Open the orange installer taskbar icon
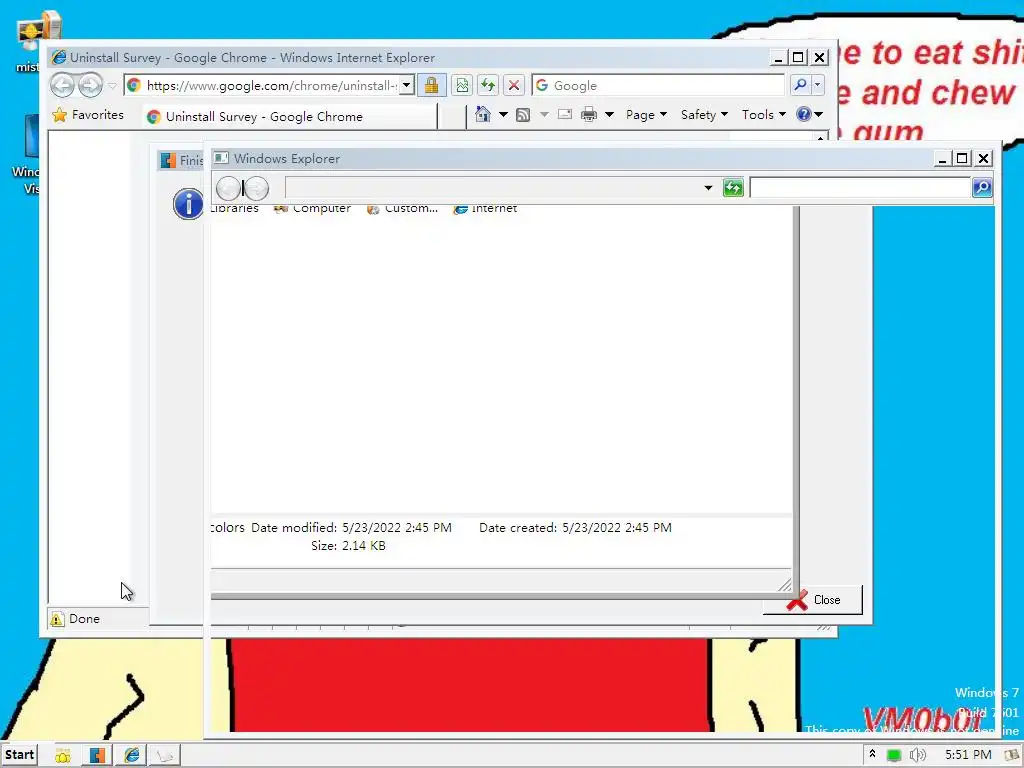 pyautogui.click(x=97, y=756)
